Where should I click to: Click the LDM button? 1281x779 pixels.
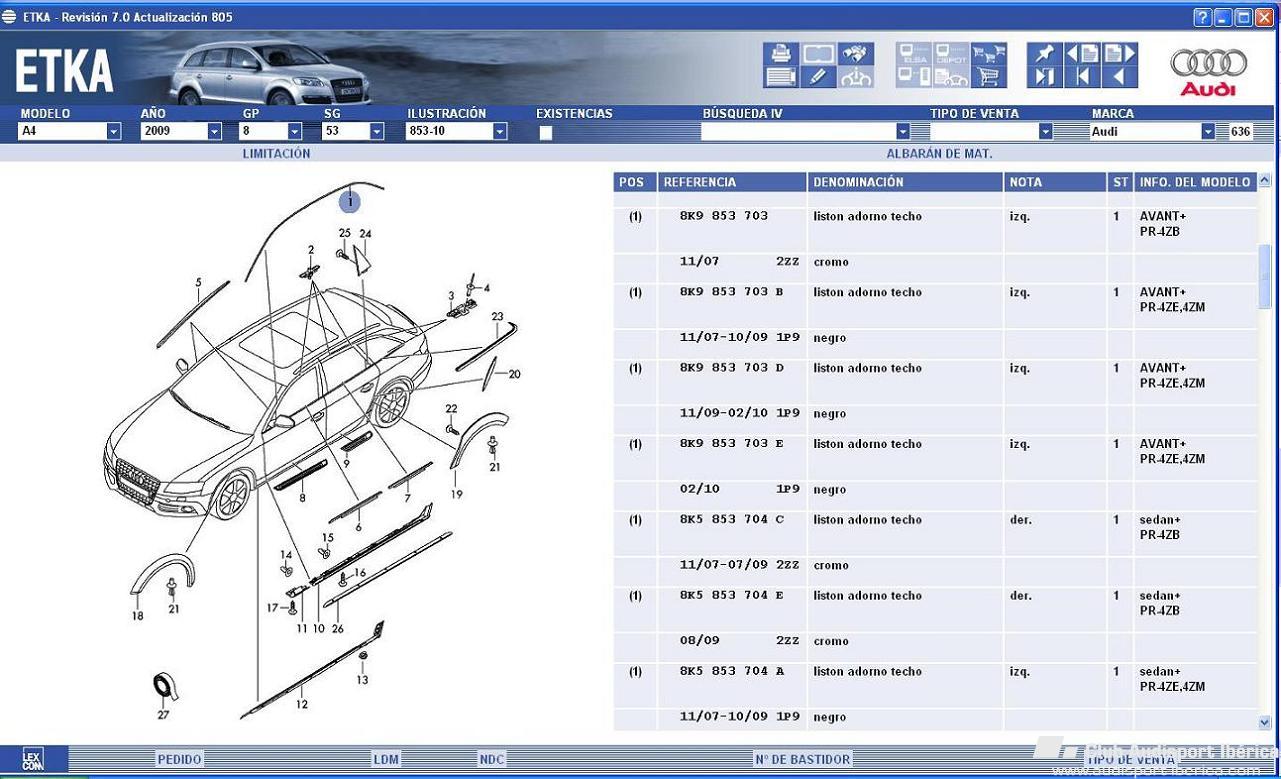point(386,759)
